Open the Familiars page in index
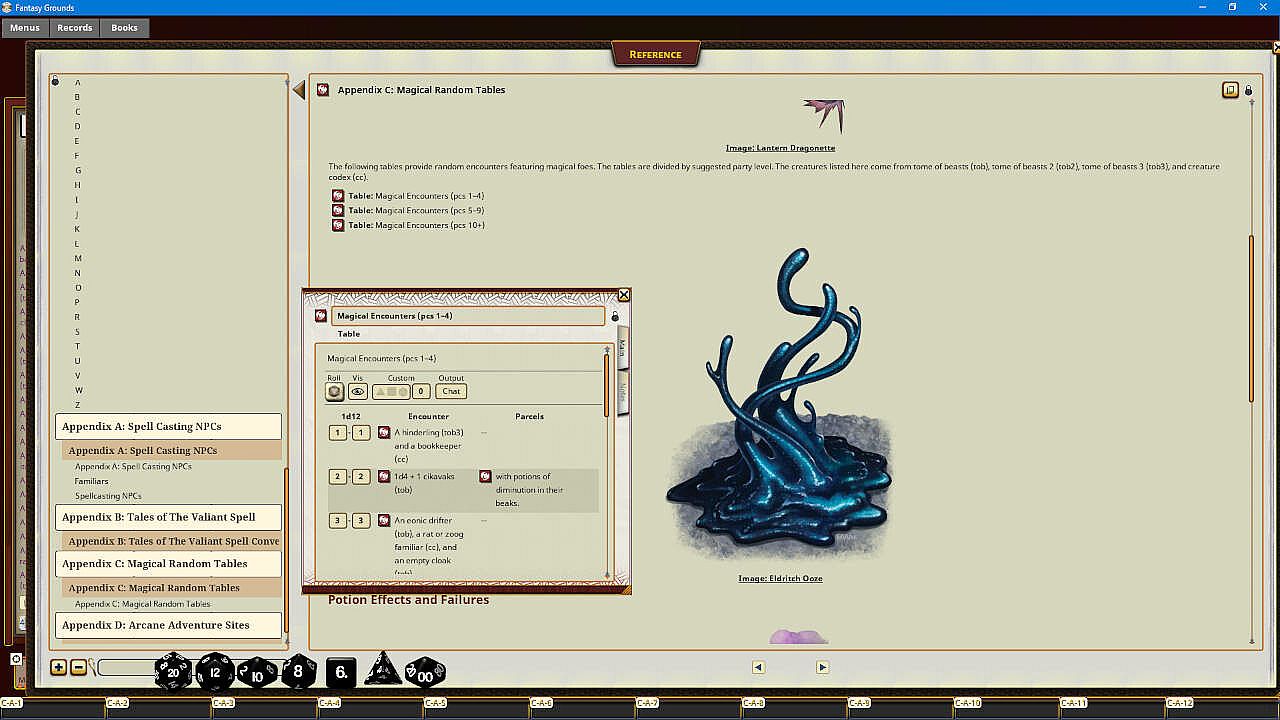The image size is (1280, 720). pos(92,481)
